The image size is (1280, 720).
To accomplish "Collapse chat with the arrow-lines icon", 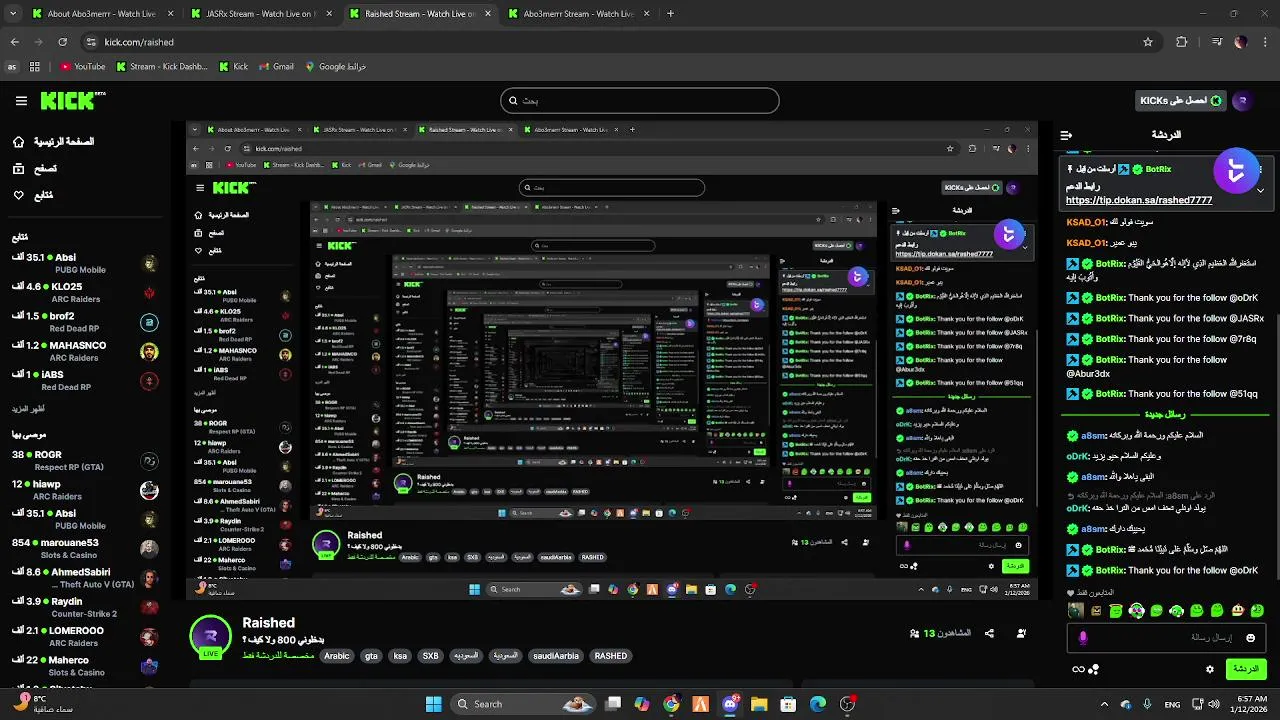I will (1066, 135).
